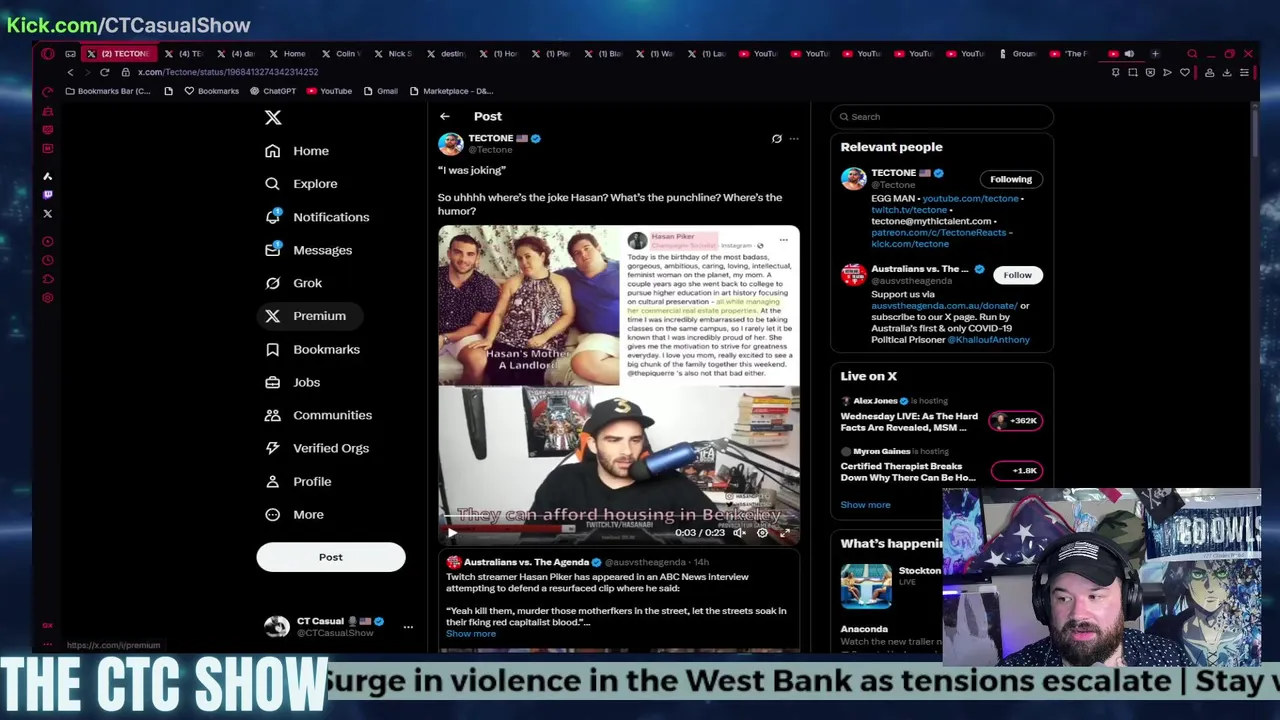Image resolution: width=1280 pixels, height=720 pixels.
Task: Click TECTONE's avatar on the post
Action: click(451, 143)
